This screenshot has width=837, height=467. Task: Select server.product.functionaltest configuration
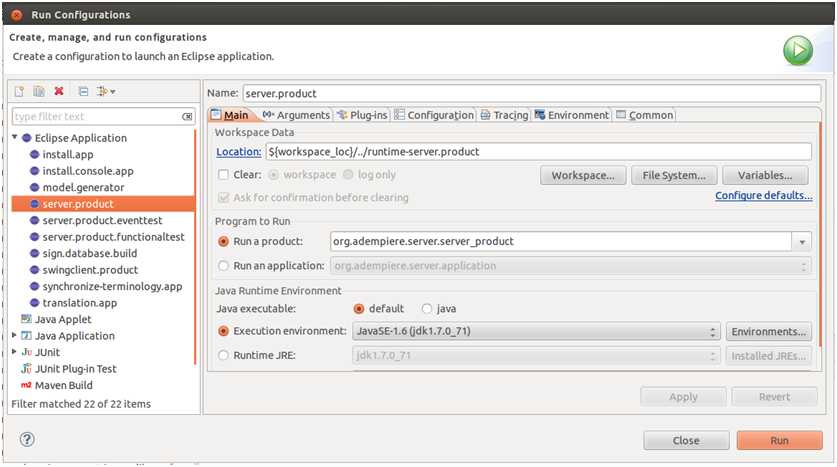(113, 237)
